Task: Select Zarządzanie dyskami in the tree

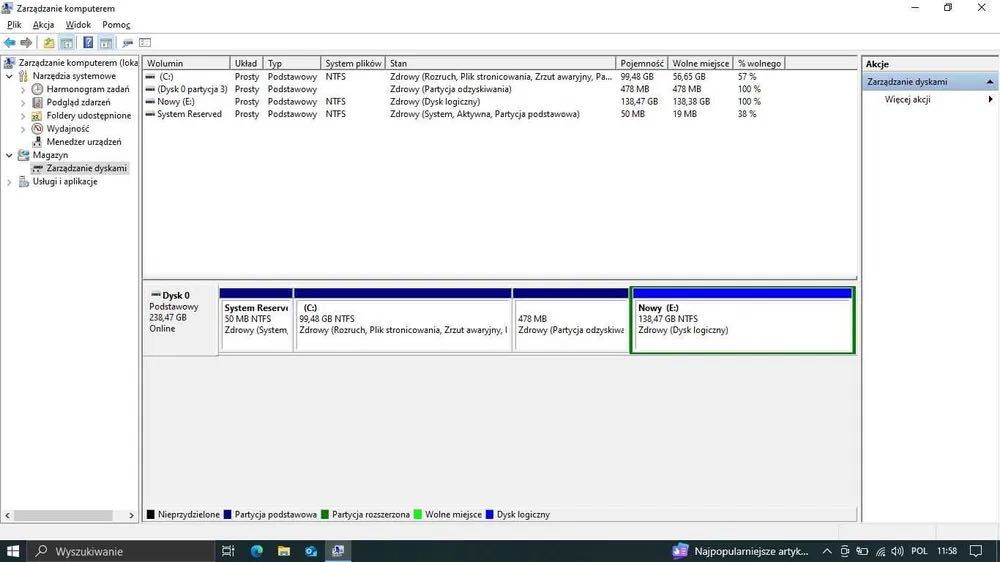Action: 87,168
